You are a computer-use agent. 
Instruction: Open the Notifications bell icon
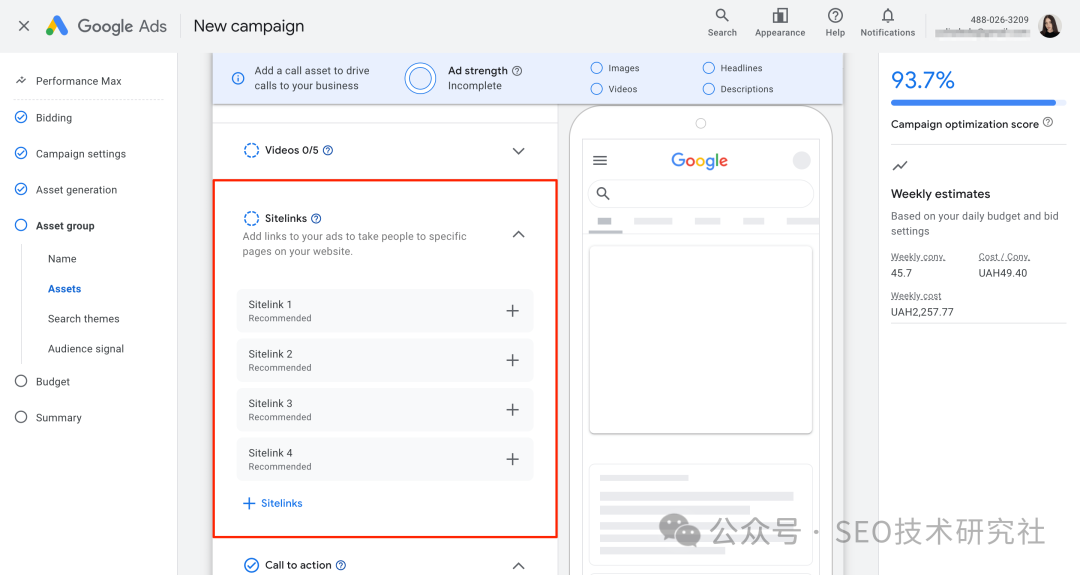pyautogui.click(x=887, y=16)
